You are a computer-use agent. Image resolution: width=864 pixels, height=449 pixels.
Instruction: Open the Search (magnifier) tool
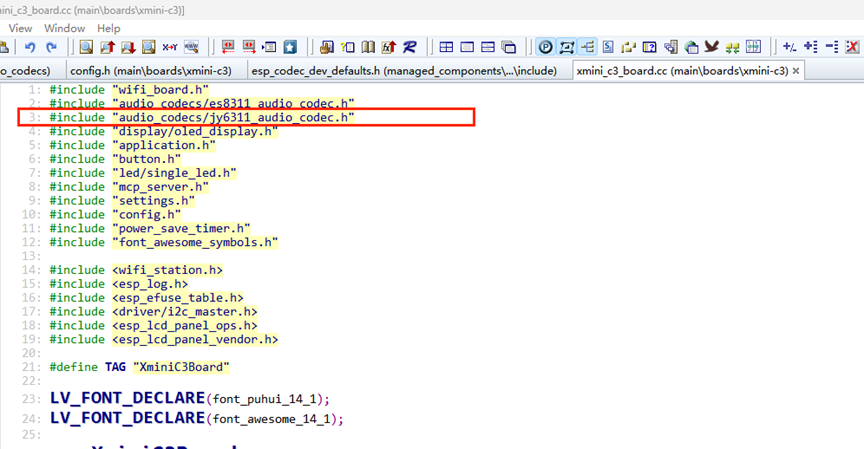[x=86, y=47]
